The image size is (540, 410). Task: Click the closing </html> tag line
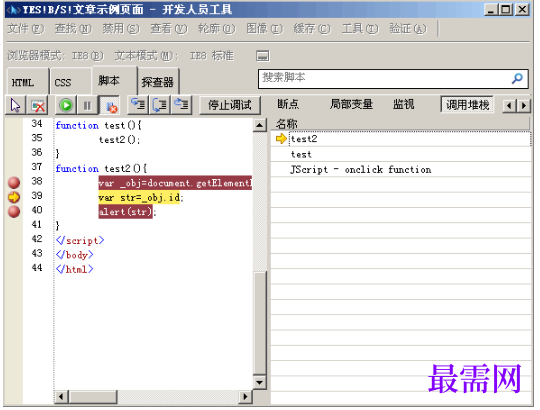pyautogui.click(x=74, y=269)
